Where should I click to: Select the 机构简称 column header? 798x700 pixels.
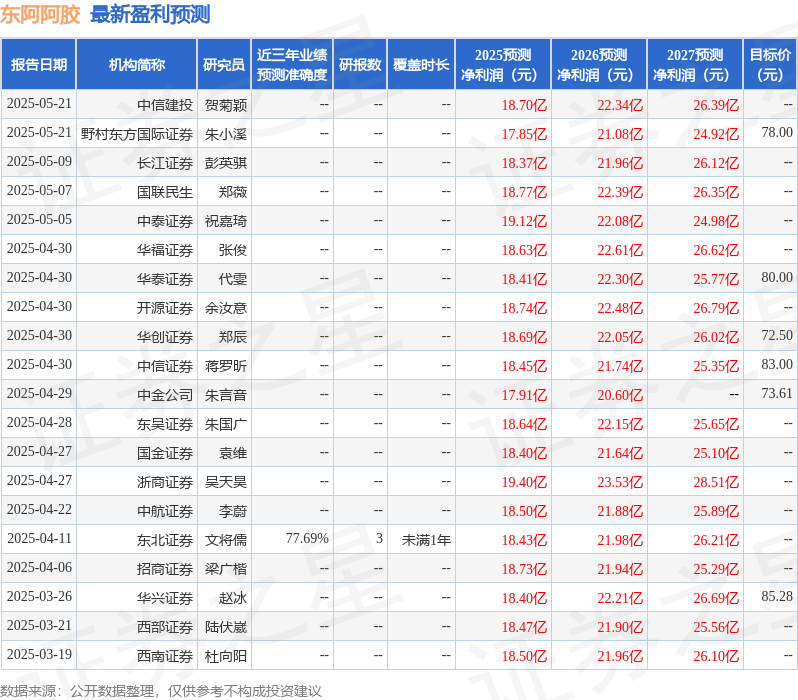coord(136,65)
